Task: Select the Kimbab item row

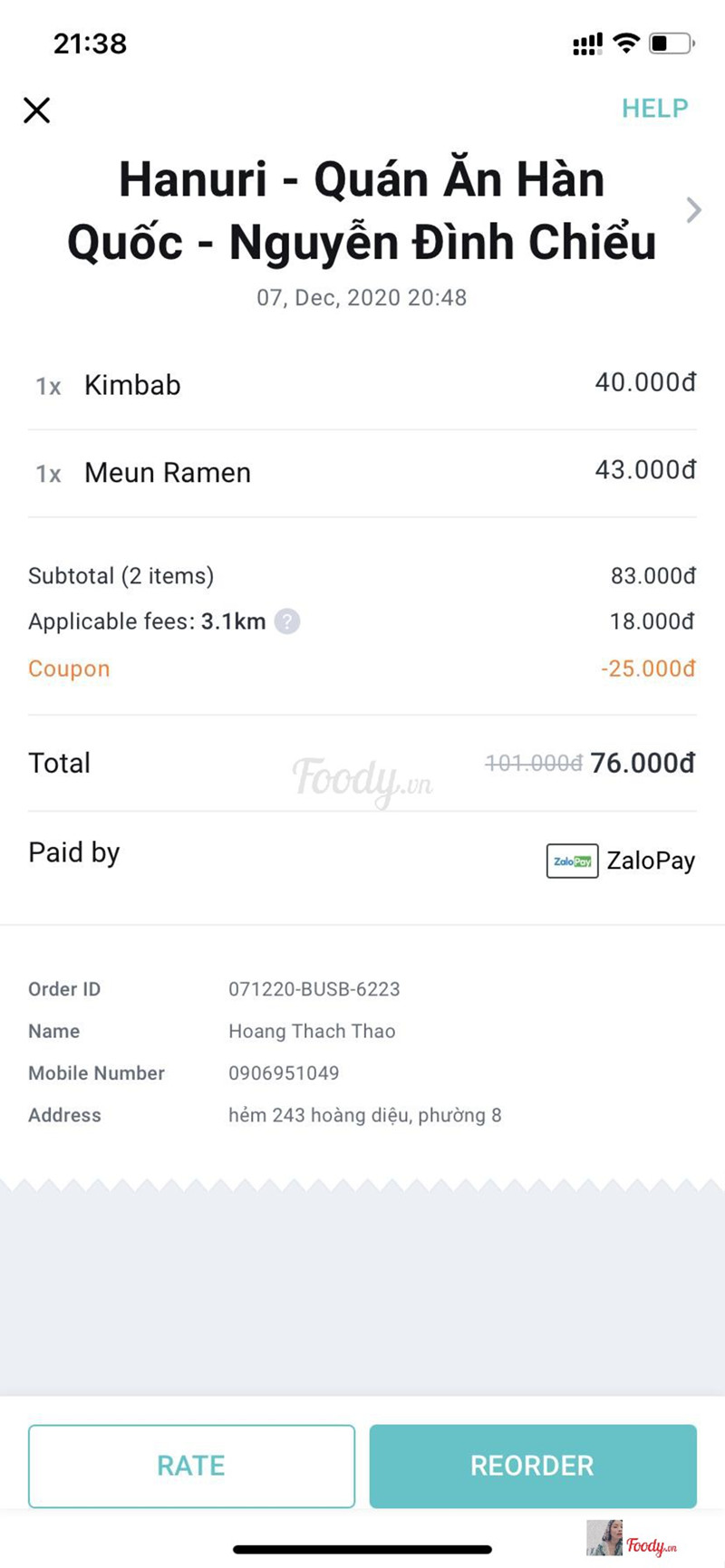Action: click(362, 385)
